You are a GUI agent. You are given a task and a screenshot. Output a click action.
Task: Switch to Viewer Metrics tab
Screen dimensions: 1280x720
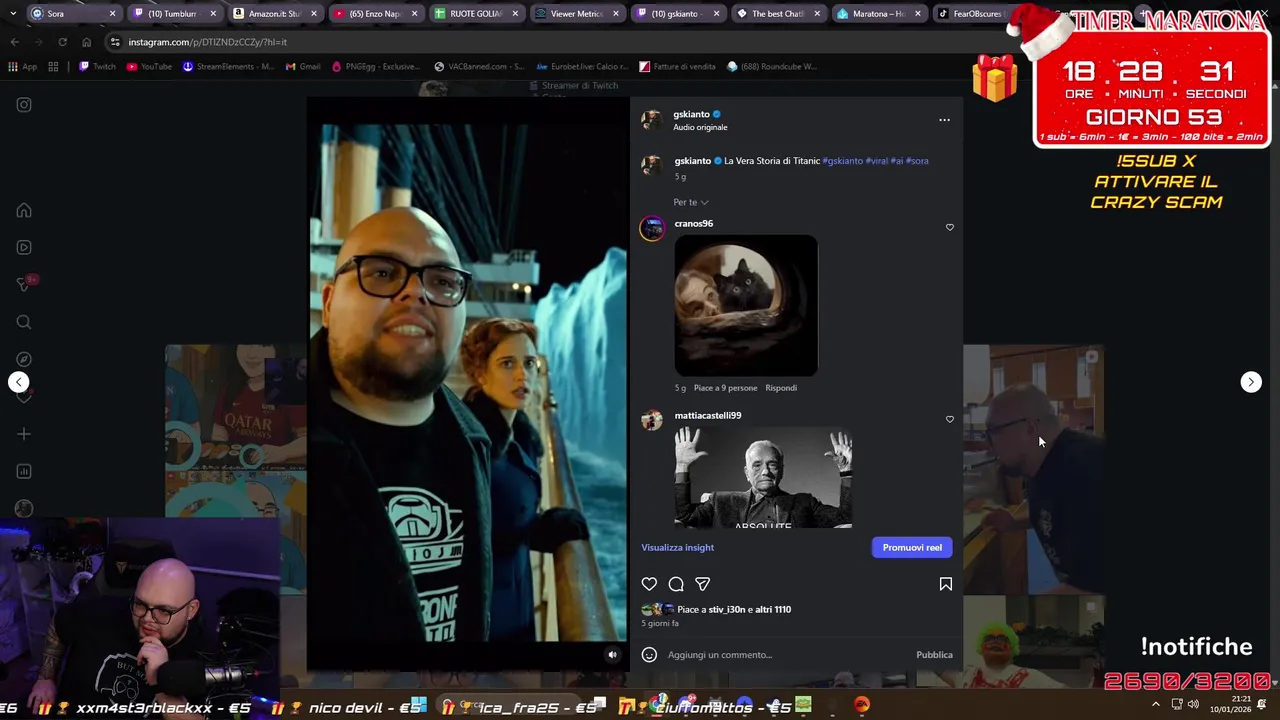577,14
